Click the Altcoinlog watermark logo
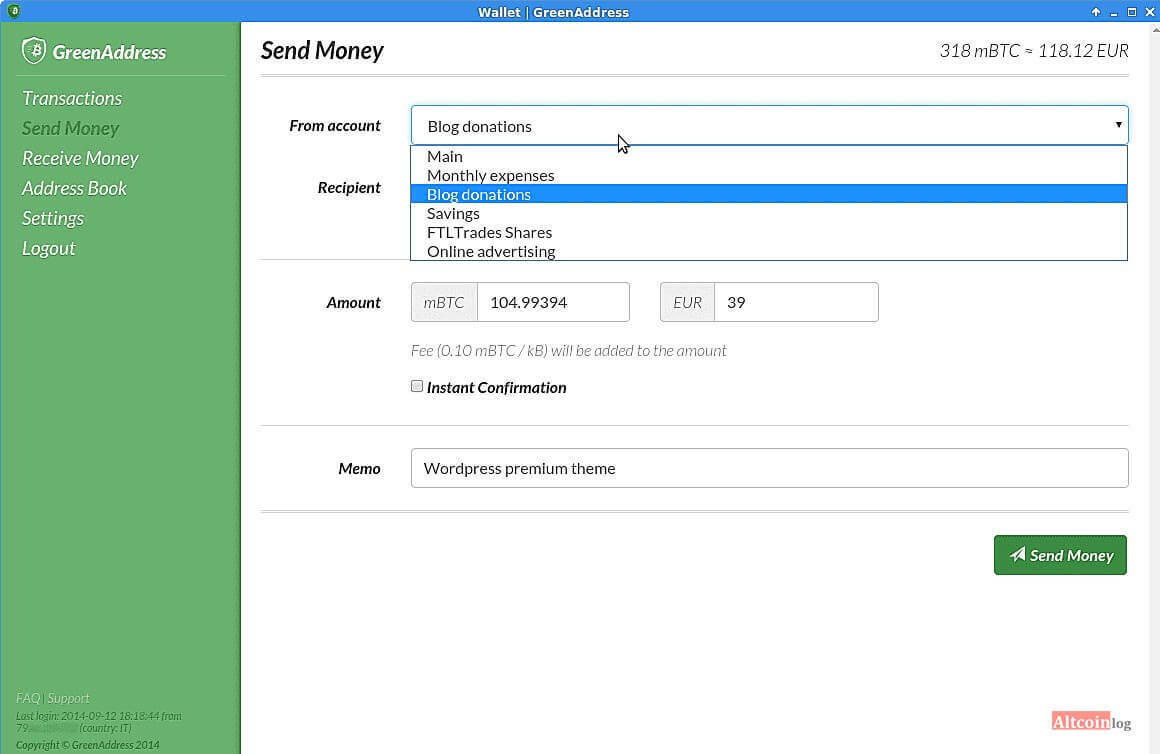Viewport: 1160px width, 754px height. coord(1091,722)
